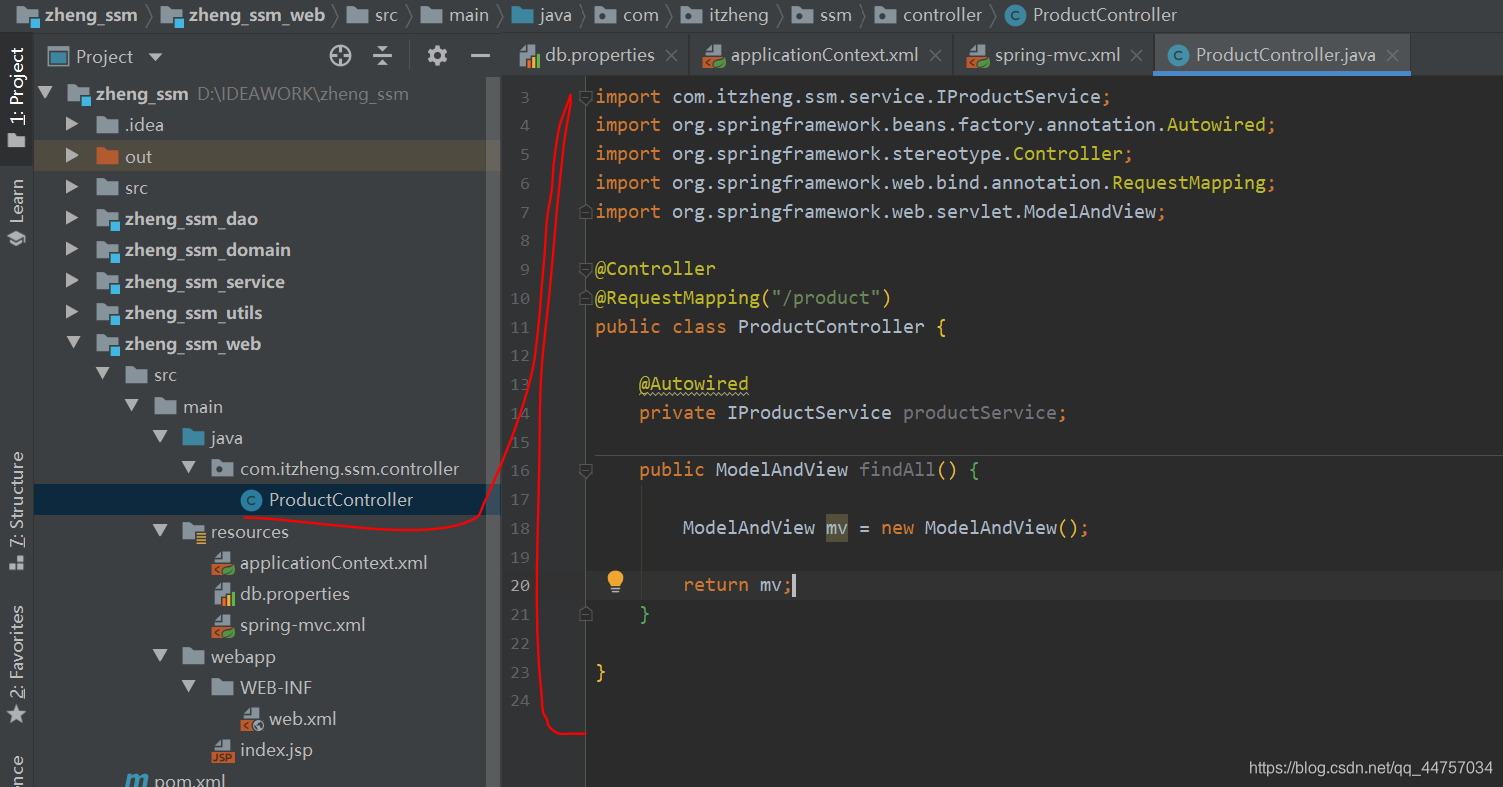The image size is (1503, 787).
Task: Expand the zheng_ssm_dao module
Action: pos(72,218)
